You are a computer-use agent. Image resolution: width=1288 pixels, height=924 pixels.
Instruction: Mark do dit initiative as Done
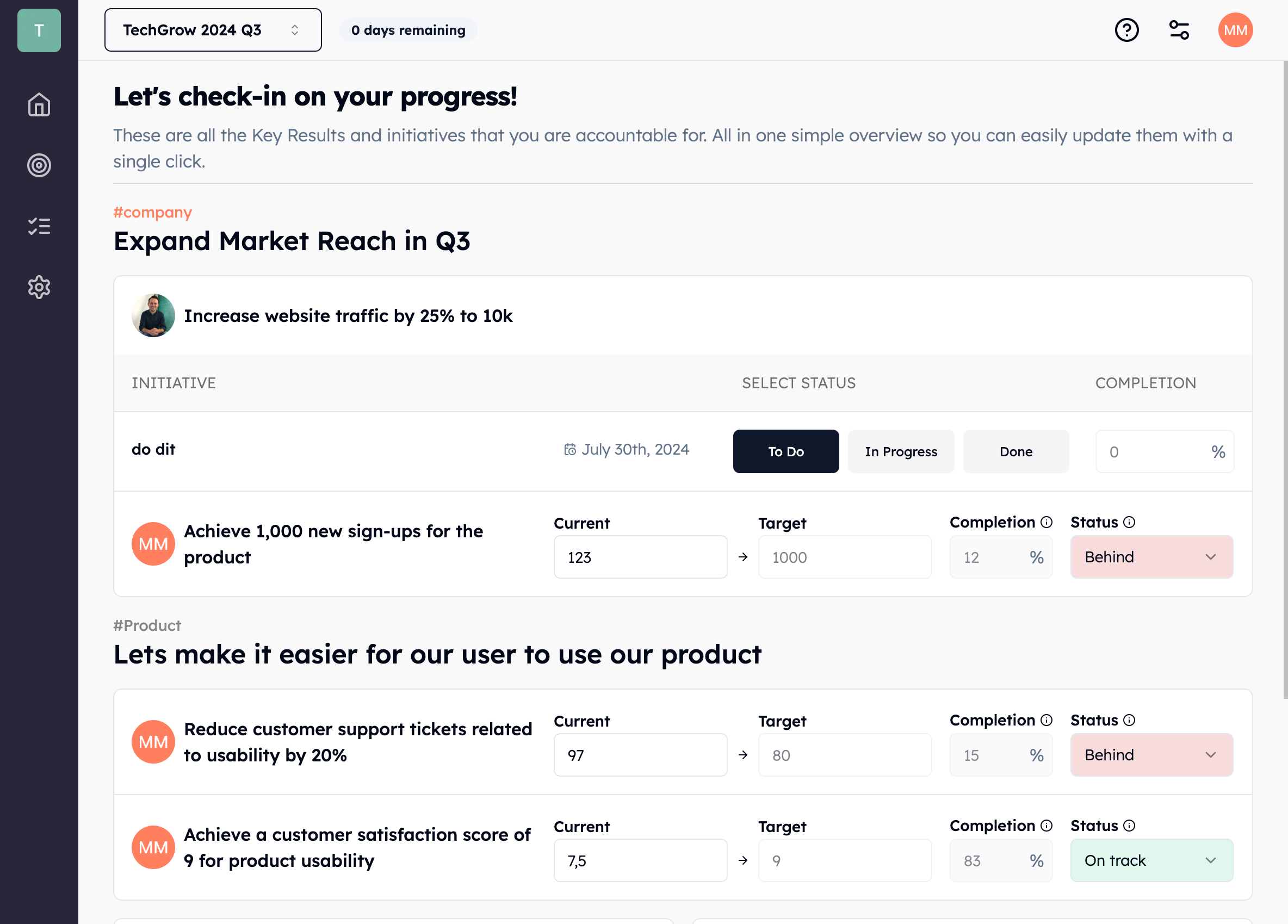coord(1015,451)
